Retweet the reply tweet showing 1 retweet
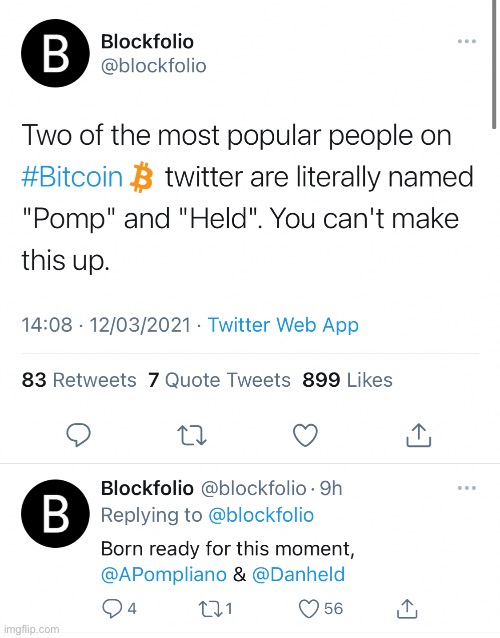 (215, 609)
